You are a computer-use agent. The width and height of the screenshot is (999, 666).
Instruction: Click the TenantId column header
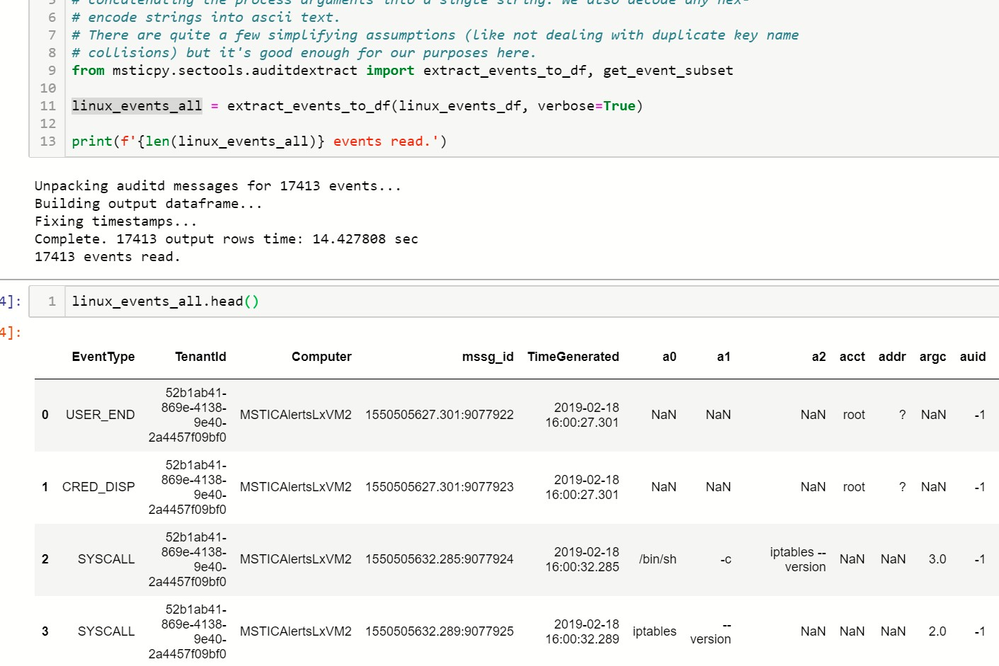tap(200, 357)
